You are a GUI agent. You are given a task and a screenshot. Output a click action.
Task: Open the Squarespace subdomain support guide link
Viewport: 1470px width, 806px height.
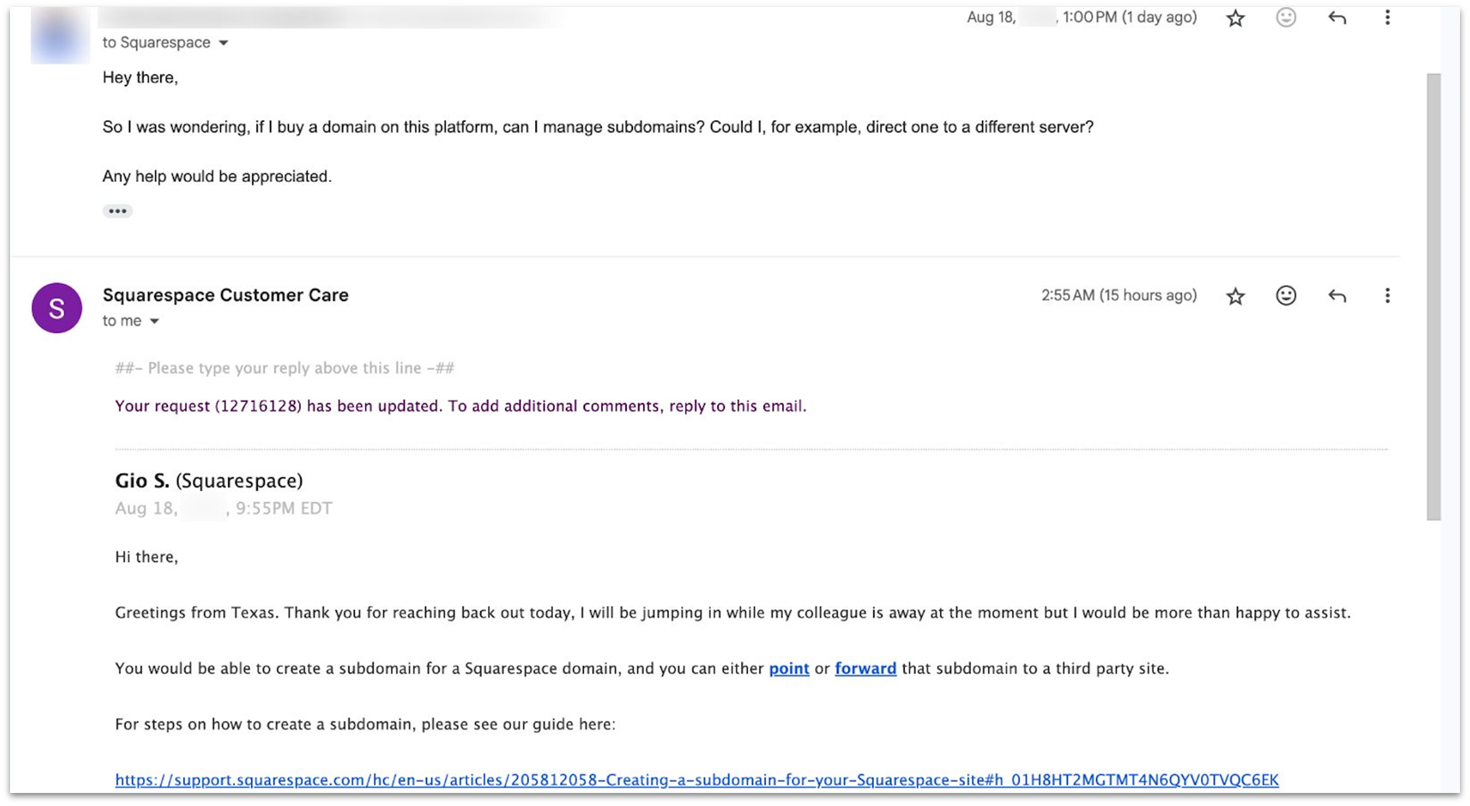[697, 779]
